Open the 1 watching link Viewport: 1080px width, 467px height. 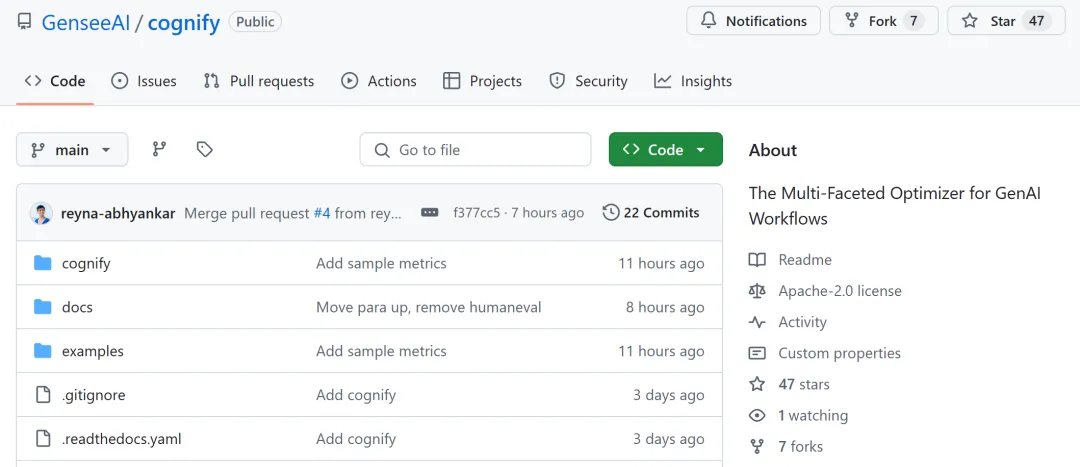pos(813,415)
